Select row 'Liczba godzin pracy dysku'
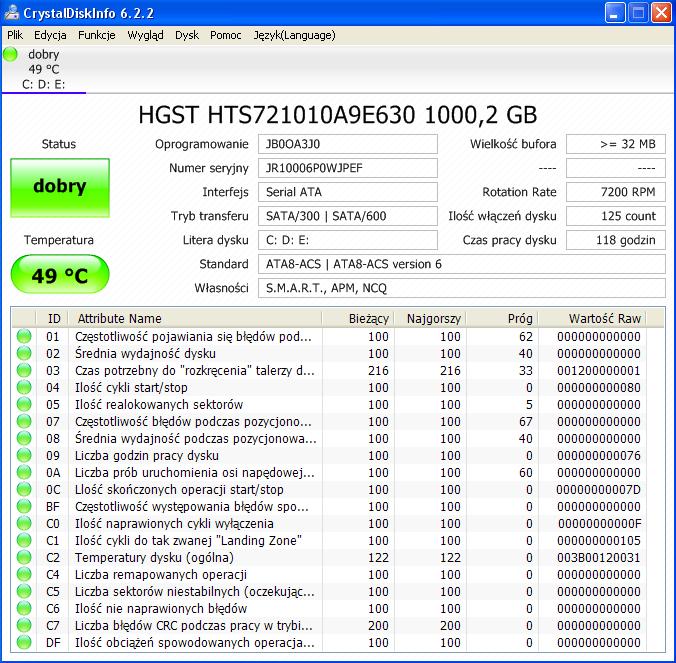This screenshot has width=676, height=663. click(329, 455)
